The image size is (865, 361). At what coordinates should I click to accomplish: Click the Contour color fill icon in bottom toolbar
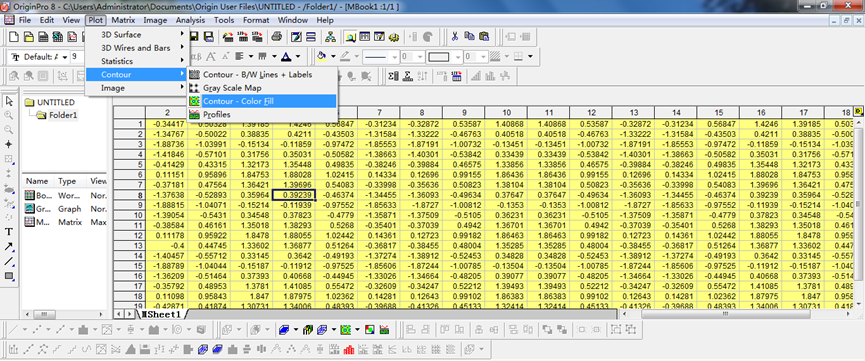[346, 330]
